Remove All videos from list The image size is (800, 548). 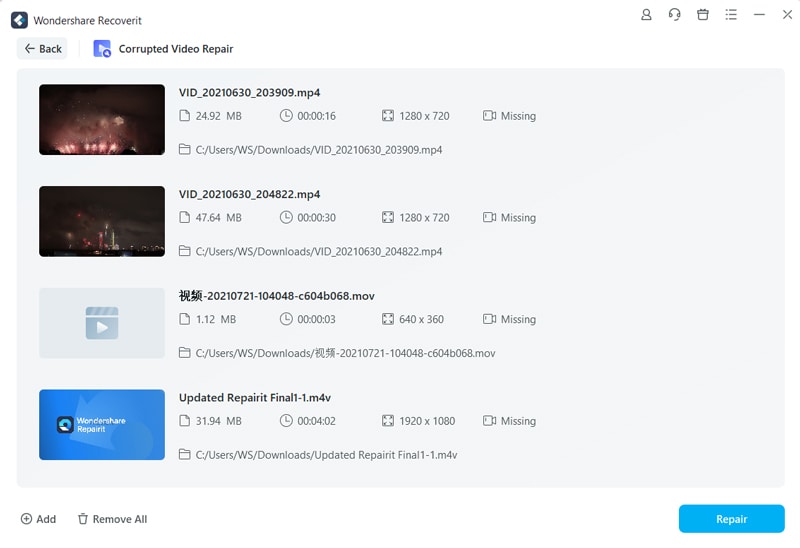pos(112,519)
